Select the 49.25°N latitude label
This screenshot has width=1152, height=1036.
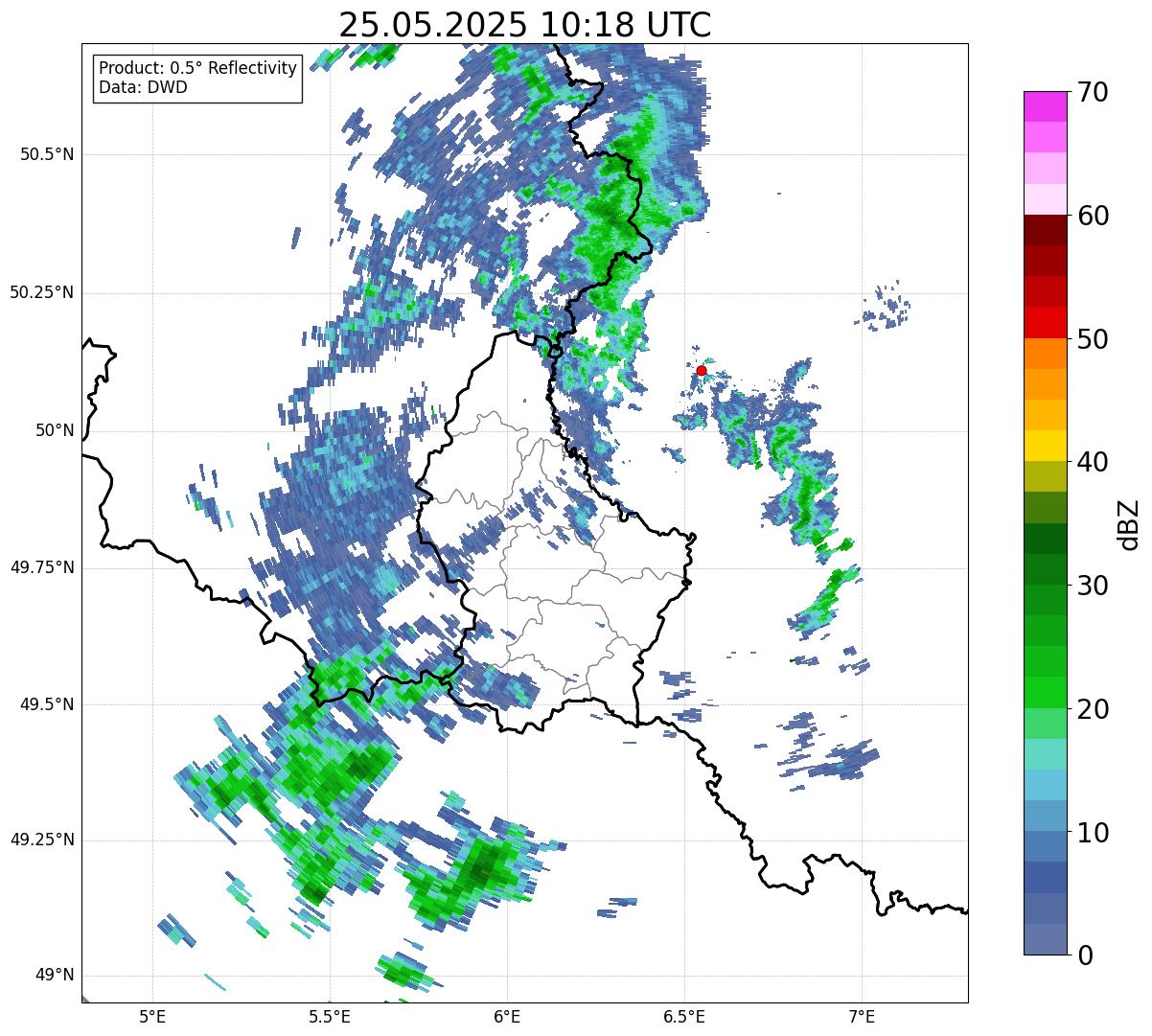tap(42, 840)
